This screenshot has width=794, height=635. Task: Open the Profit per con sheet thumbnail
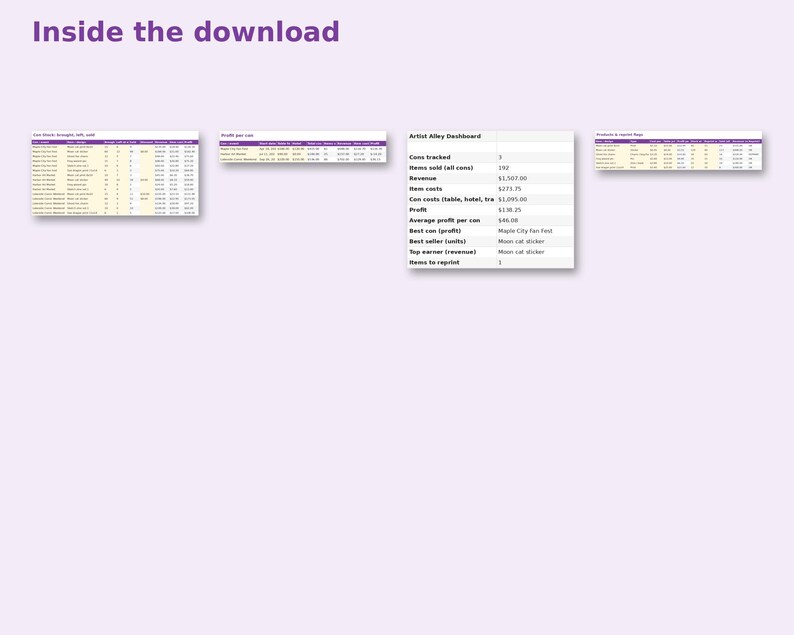pyautogui.click(x=303, y=147)
